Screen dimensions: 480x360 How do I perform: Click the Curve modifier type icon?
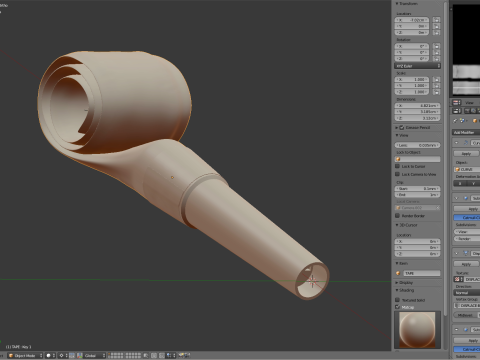click(x=466, y=143)
